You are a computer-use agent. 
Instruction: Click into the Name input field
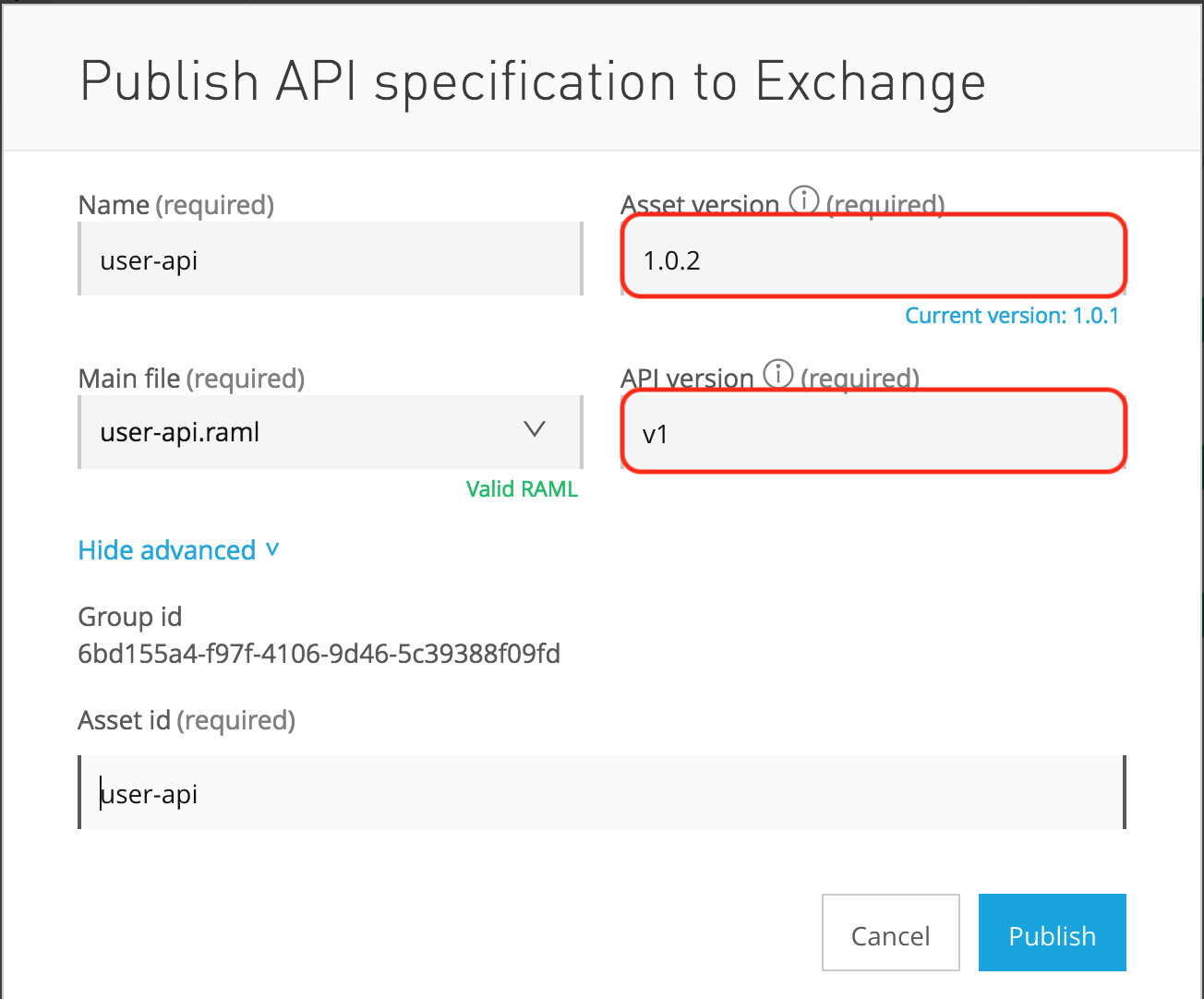pyautogui.click(x=331, y=259)
